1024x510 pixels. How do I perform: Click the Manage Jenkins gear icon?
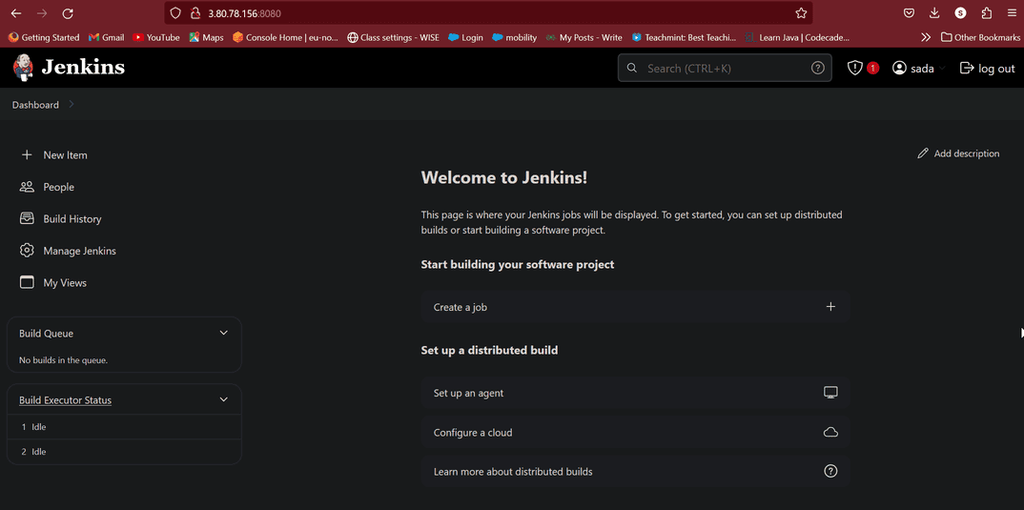tap(27, 251)
